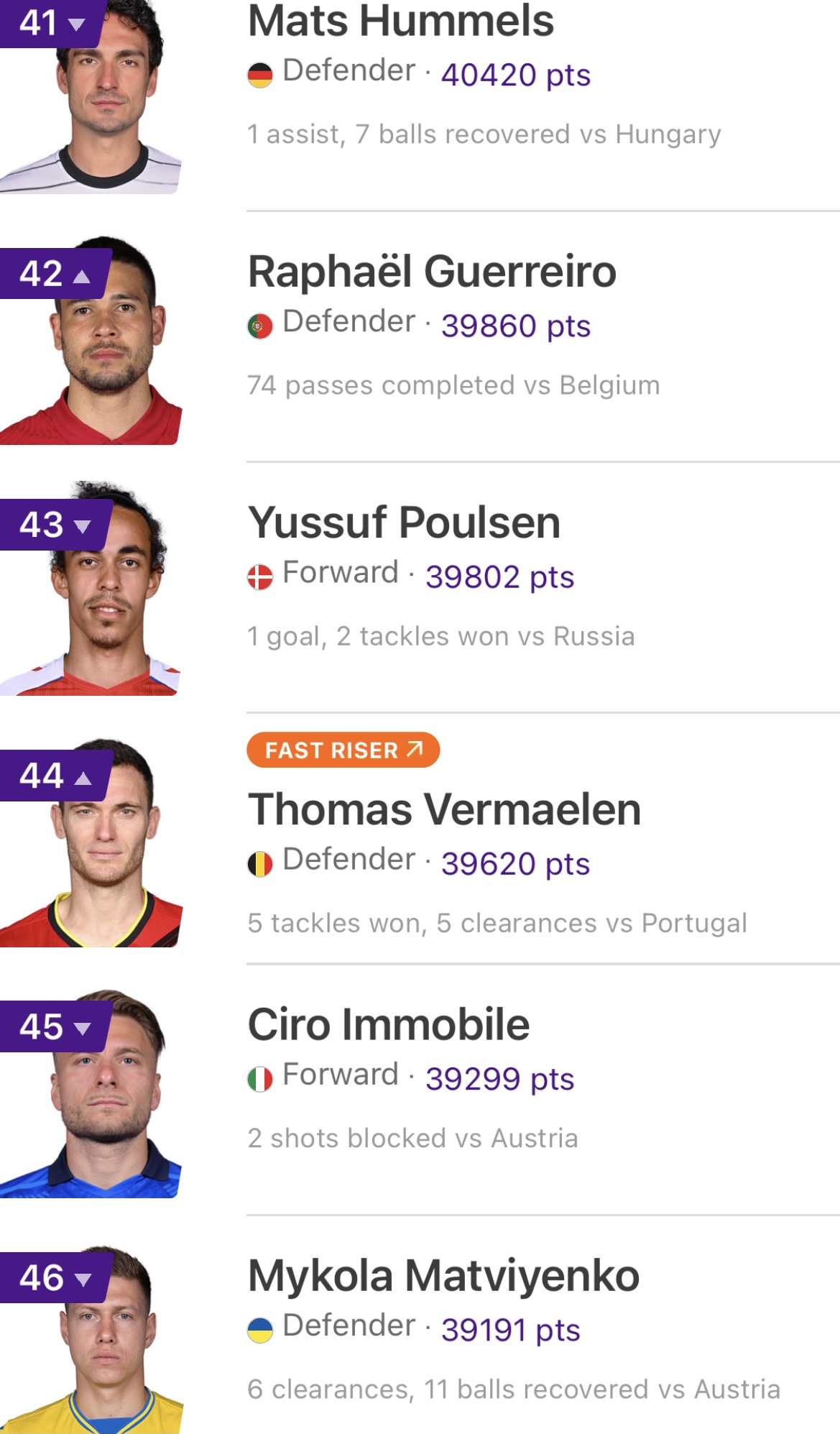
Task: Click Matviyenko's 39191 pts score
Action: (510, 1330)
